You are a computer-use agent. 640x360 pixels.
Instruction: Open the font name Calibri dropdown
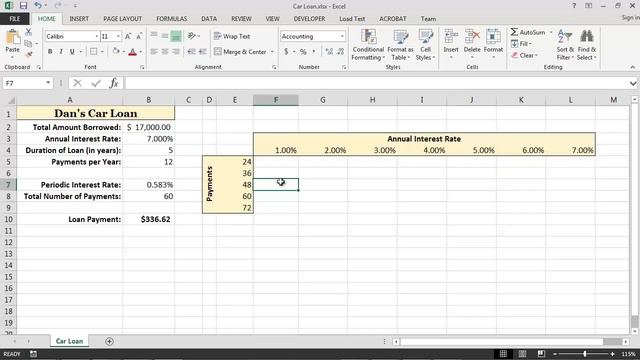click(x=97, y=36)
